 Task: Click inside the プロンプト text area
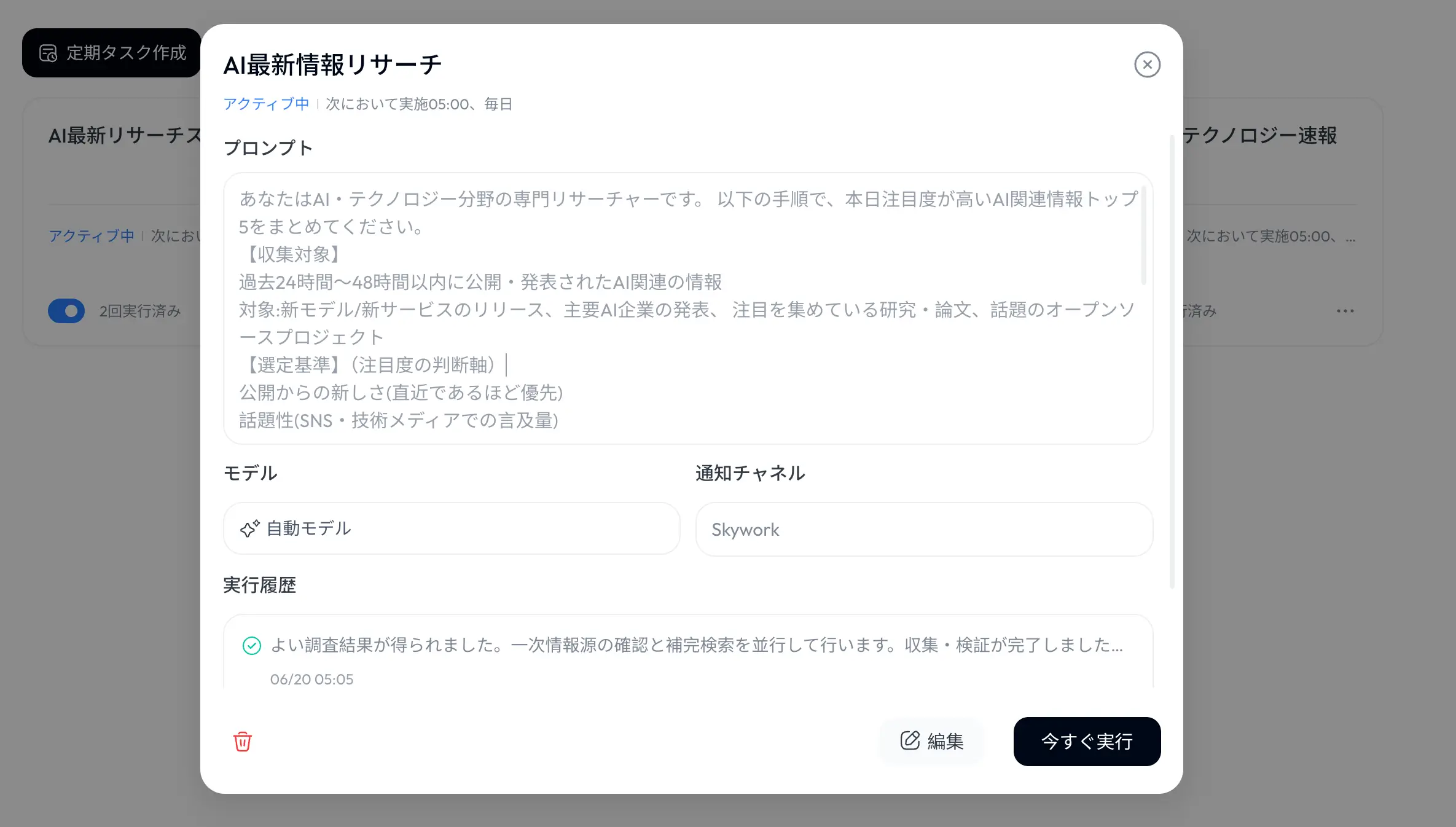tap(688, 308)
